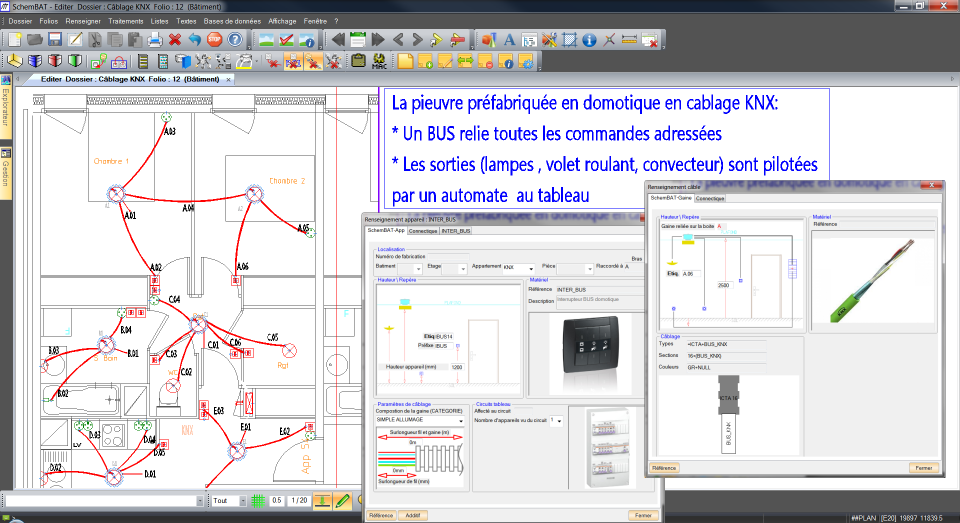Open the Dossier menu

pyautogui.click(x=20, y=21)
